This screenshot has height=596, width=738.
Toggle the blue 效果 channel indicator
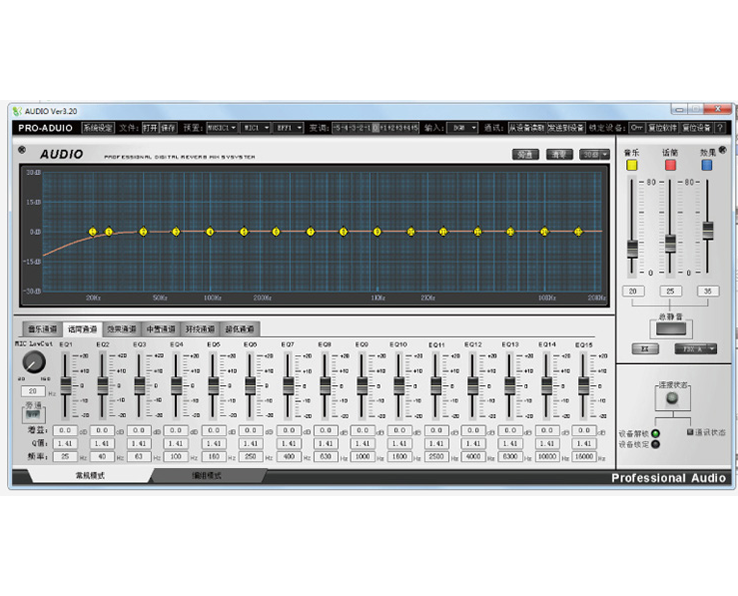(x=707, y=165)
